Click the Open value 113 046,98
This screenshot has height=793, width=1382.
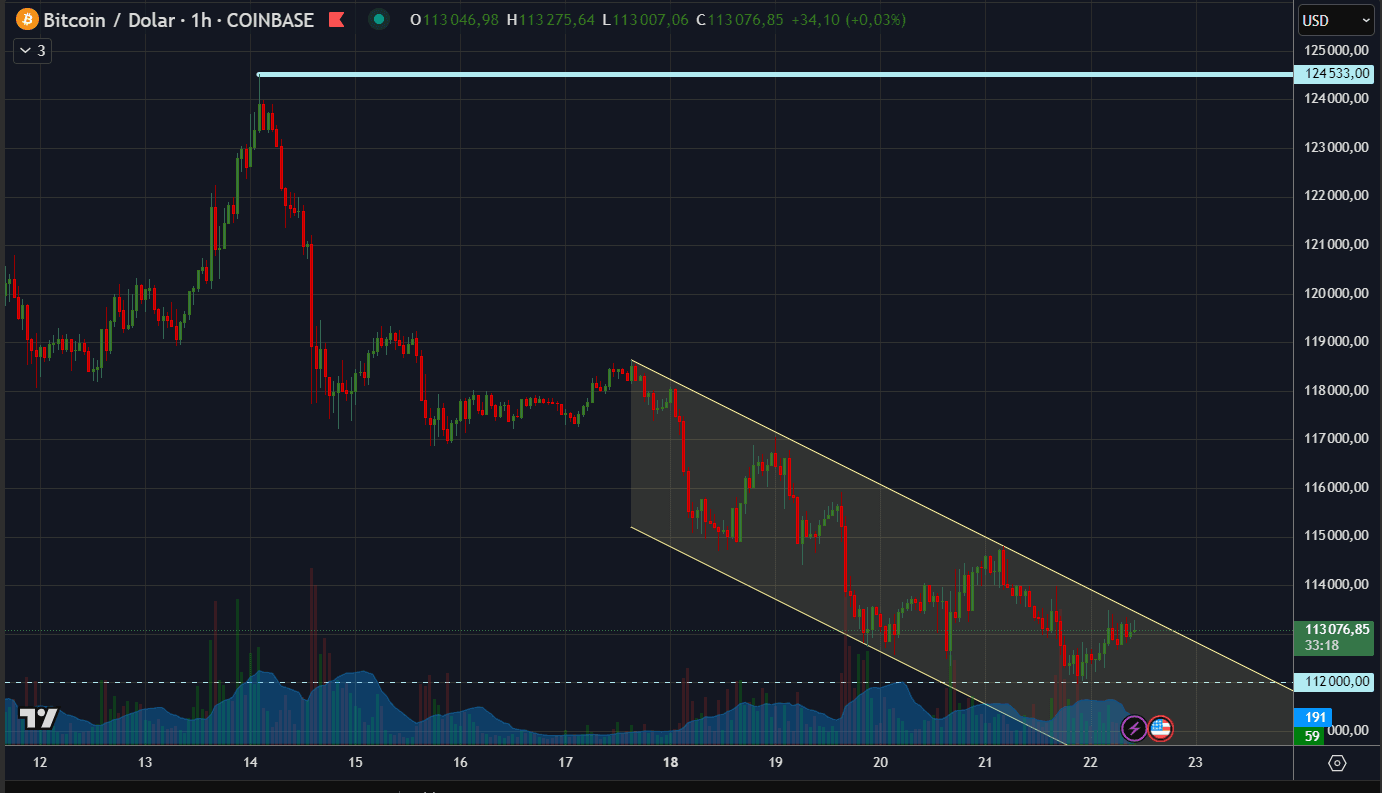point(461,20)
